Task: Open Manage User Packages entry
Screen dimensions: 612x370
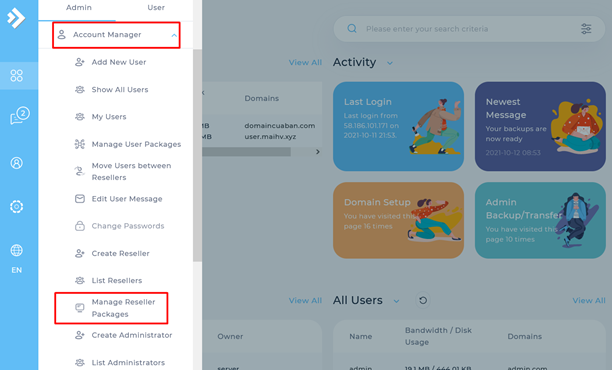Action: [x=136, y=144]
